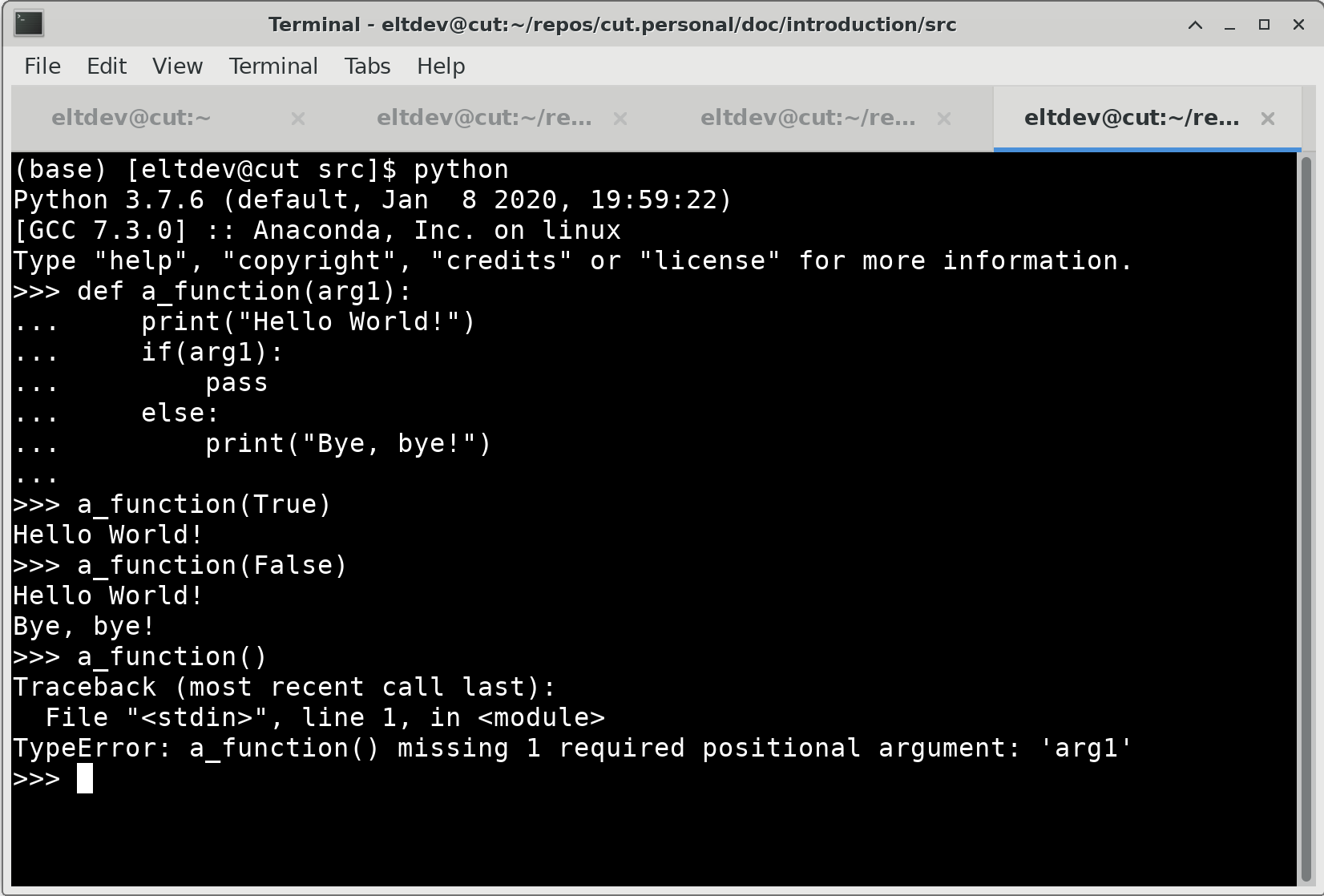Maximize the Terminal window
The width and height of the screenshot is (1324, 896).
[1265, 25]
